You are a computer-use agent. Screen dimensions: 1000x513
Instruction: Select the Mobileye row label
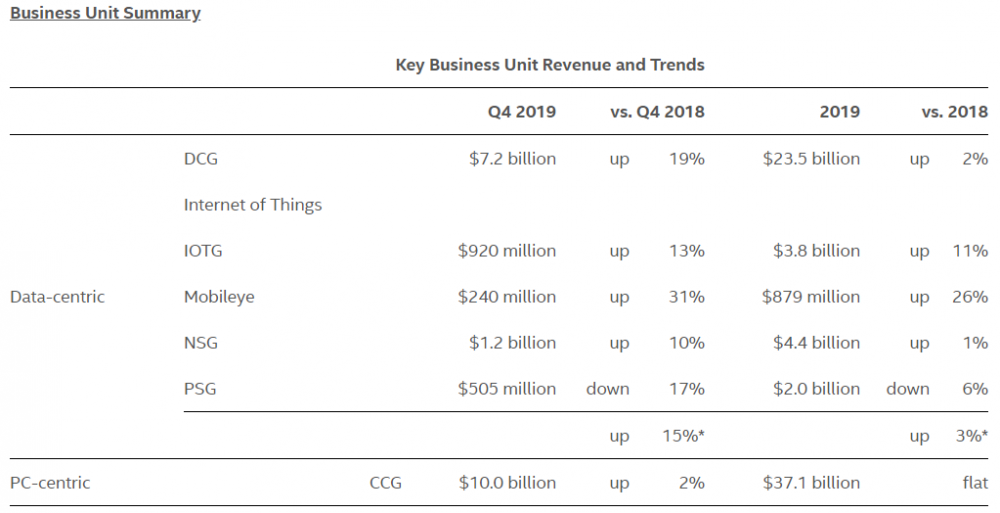pos(219,297)
